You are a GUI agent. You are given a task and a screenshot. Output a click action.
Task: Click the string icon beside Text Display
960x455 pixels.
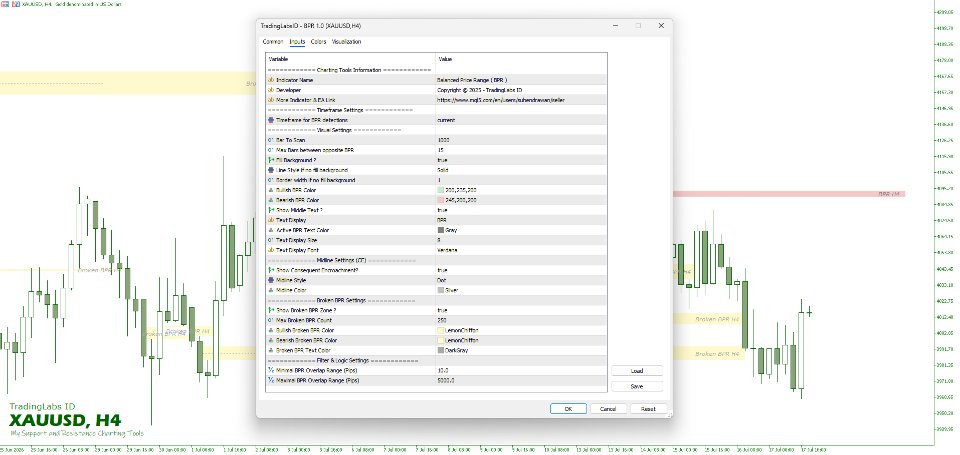click(271, 220)
